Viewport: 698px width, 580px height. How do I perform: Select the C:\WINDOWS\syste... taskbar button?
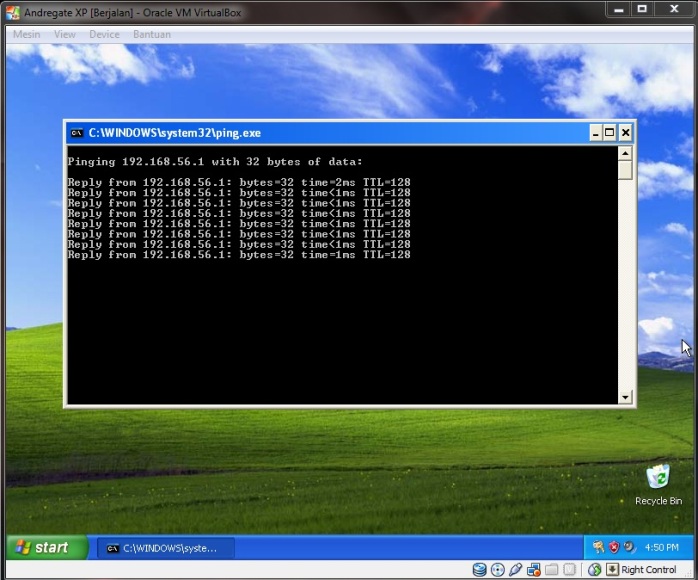(x=166, y=548)
